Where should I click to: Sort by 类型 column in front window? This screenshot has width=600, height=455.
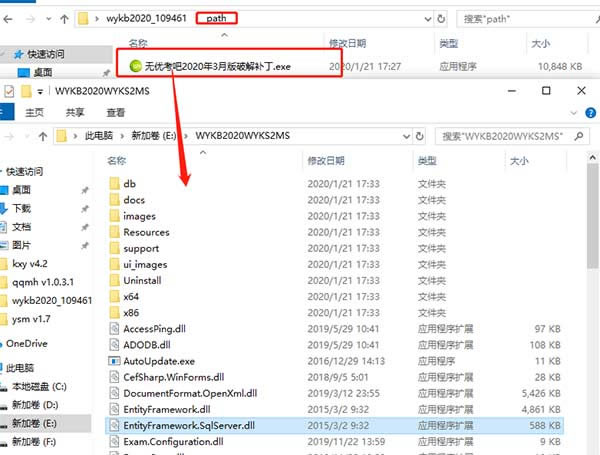tap(427, 161)
